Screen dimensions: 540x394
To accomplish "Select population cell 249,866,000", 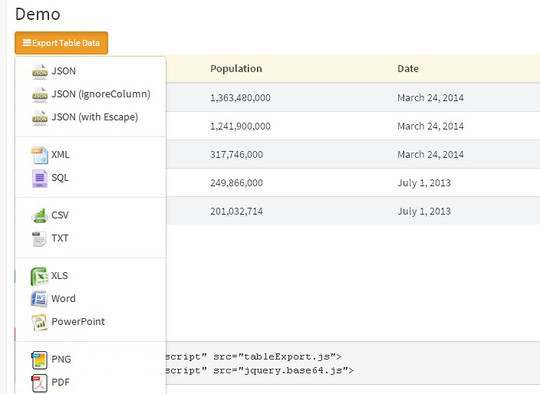I will pyautogui.click(x=237, y=183).
